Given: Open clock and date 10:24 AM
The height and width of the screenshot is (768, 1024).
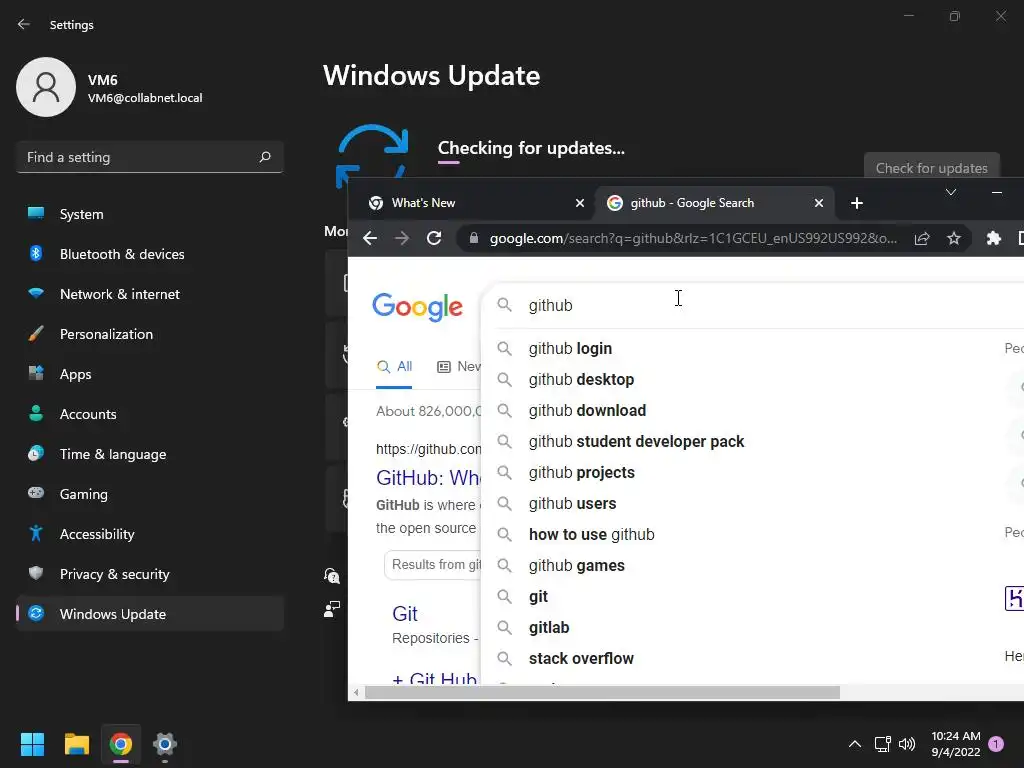Looking at the screenshot, I should 955,744.
